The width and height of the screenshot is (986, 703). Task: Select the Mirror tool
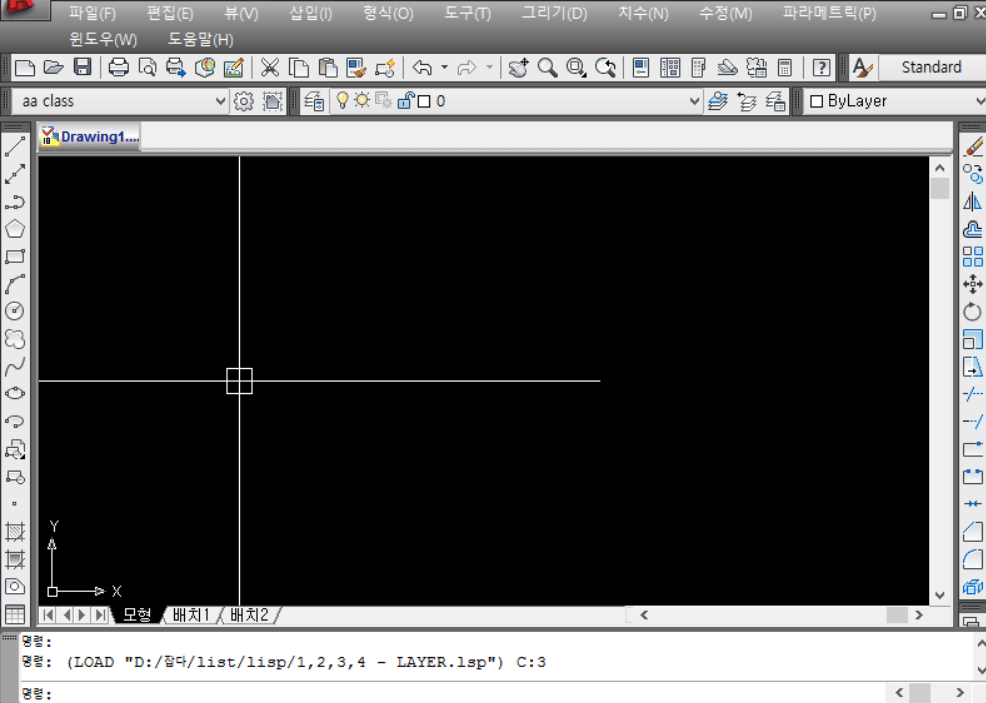(973, 202)
